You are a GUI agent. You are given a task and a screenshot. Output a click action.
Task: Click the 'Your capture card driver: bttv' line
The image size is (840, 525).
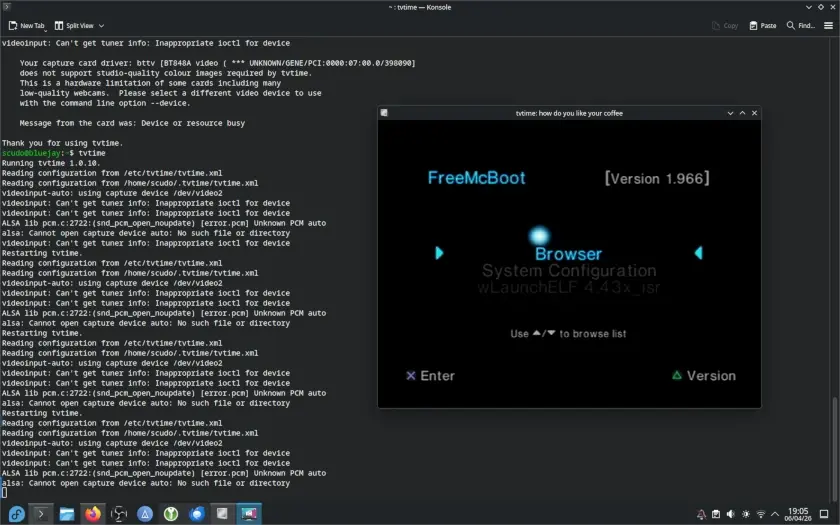coord(218,63)
